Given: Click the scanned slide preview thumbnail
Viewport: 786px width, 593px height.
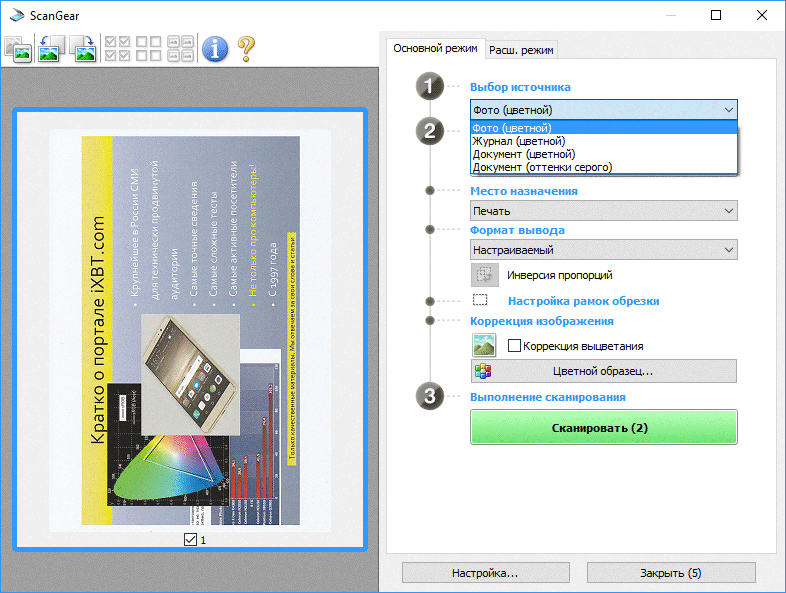Looking at the screenshot, I should coord(190,330).
